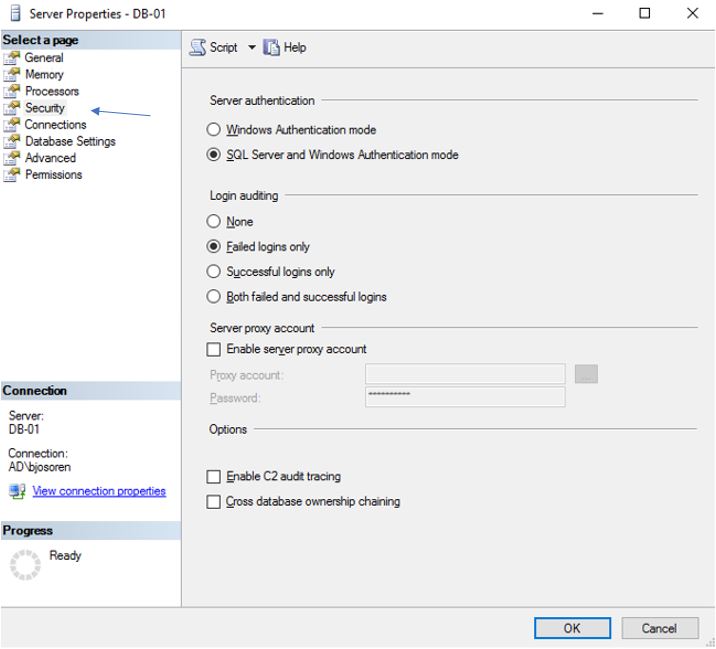Open the Advanced page
The image size is (716, 649).
click(x=50, y=158)
